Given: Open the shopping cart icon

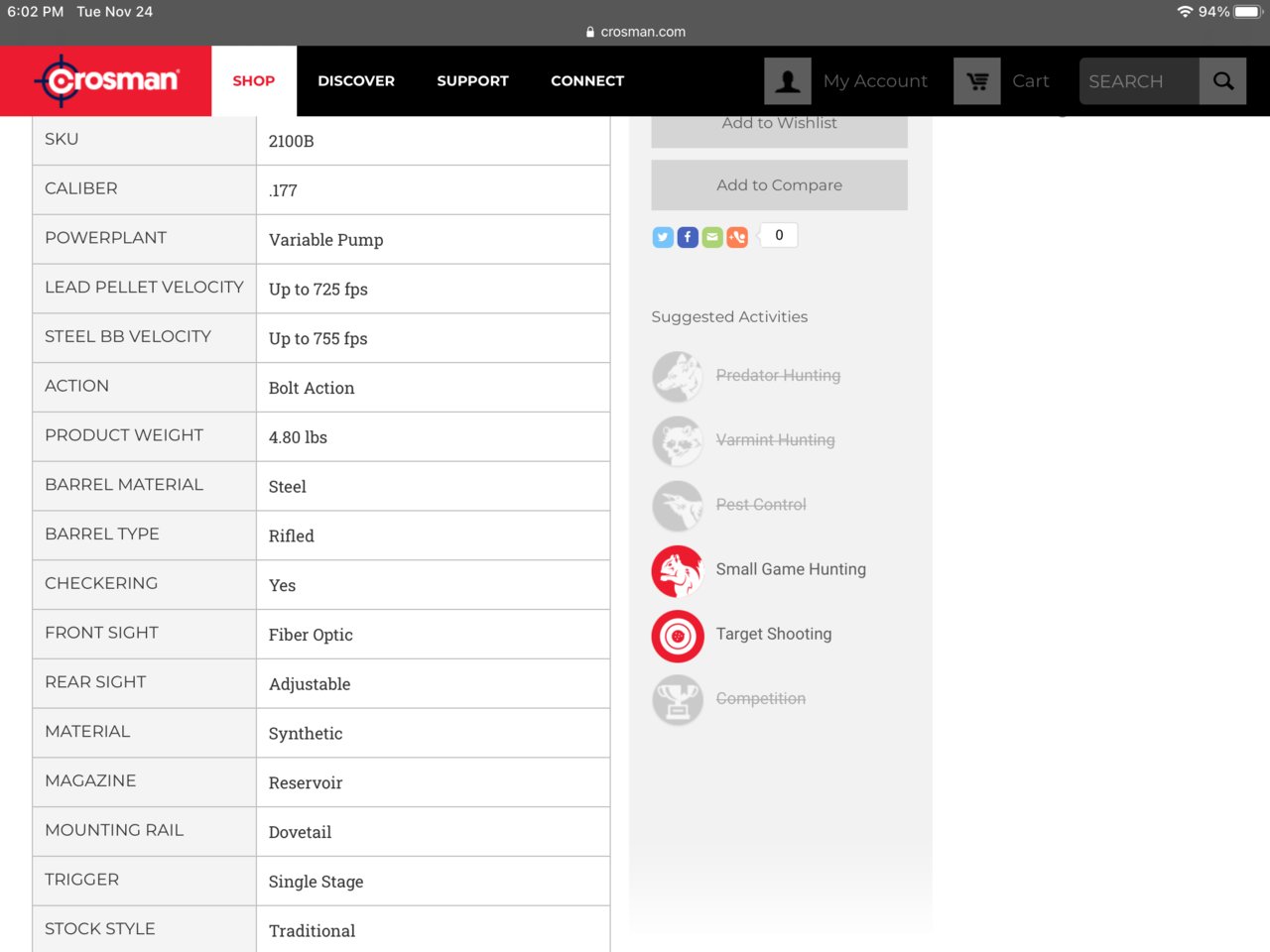Looking at the screenshot, I should tap(977, 80).
